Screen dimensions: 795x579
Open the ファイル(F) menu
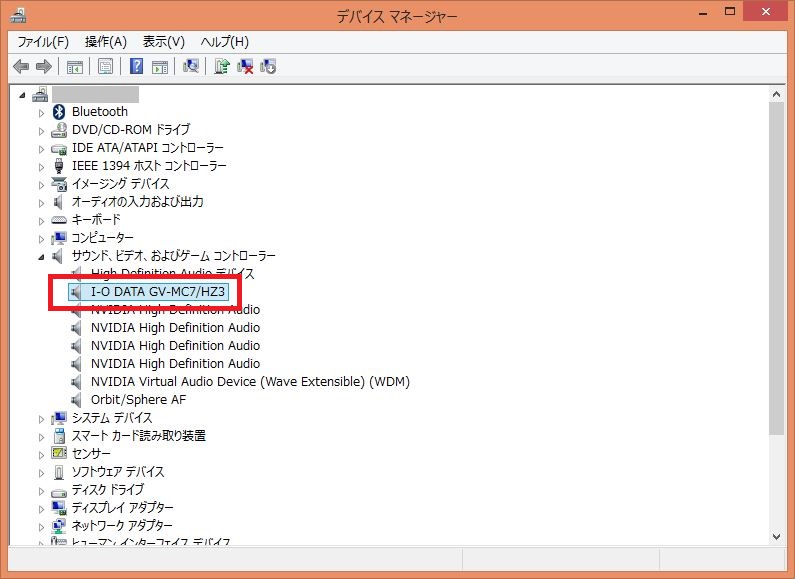click(x=43, y=42)
